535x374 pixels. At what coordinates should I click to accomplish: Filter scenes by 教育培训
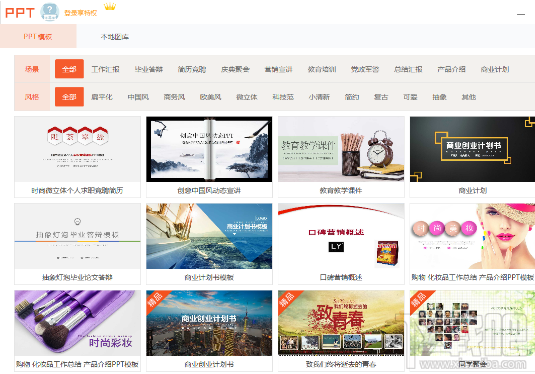[x=322, y=69]
